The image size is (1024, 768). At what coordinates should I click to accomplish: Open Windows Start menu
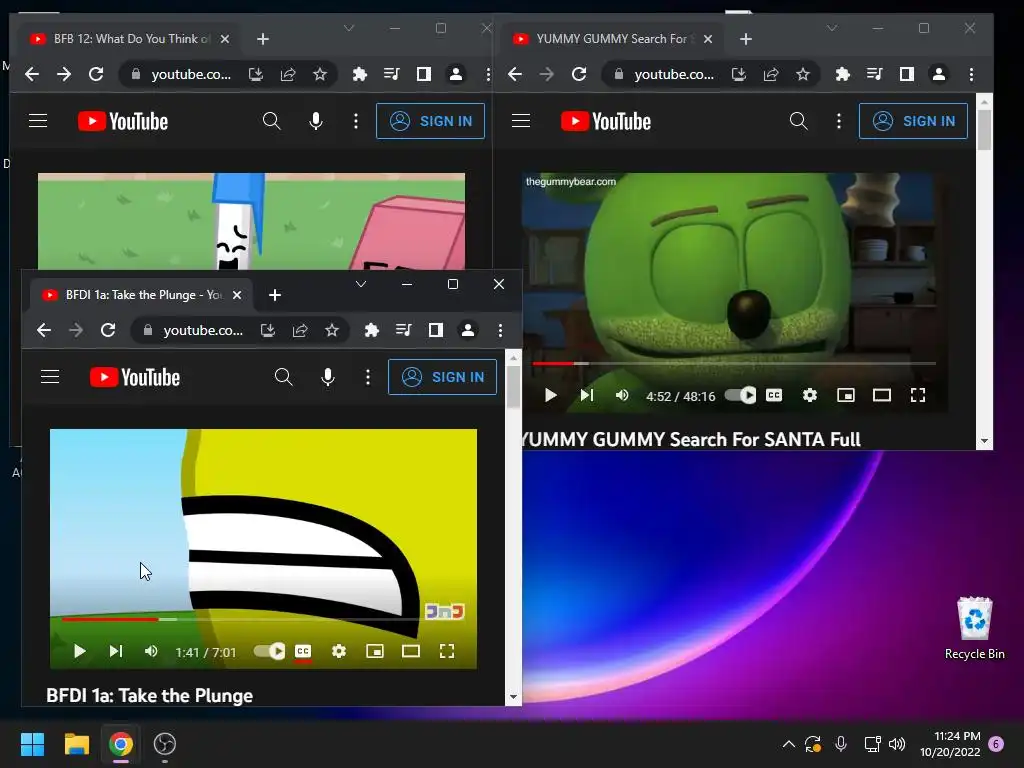pyautogui.click(x=32, y=744)
